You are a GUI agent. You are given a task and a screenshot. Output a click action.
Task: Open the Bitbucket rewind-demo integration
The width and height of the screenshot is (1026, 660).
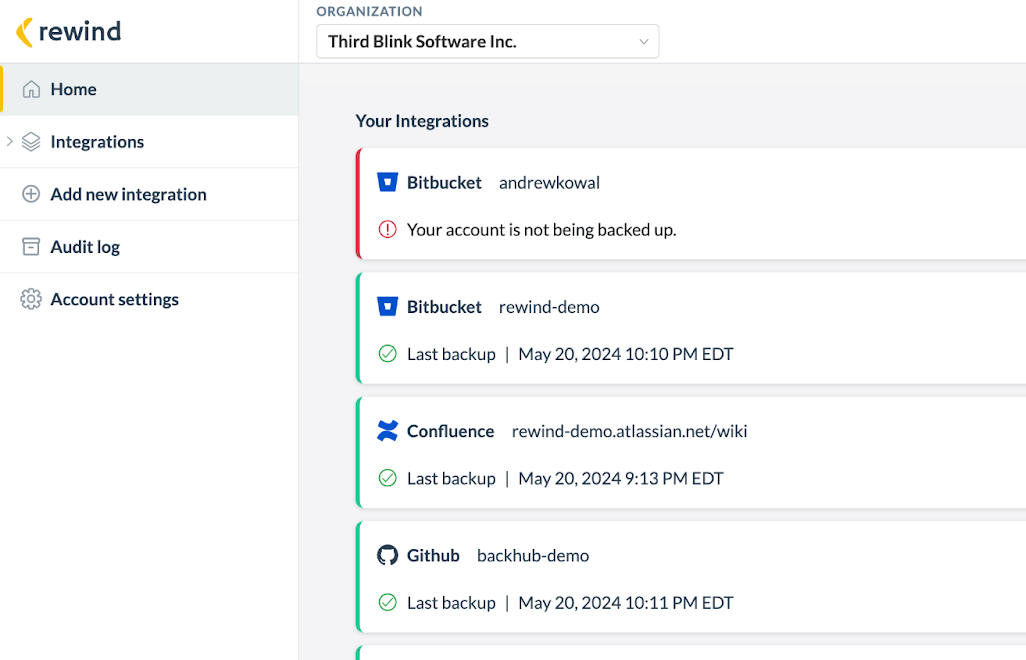pyautogui.click(x=691, y=328)
